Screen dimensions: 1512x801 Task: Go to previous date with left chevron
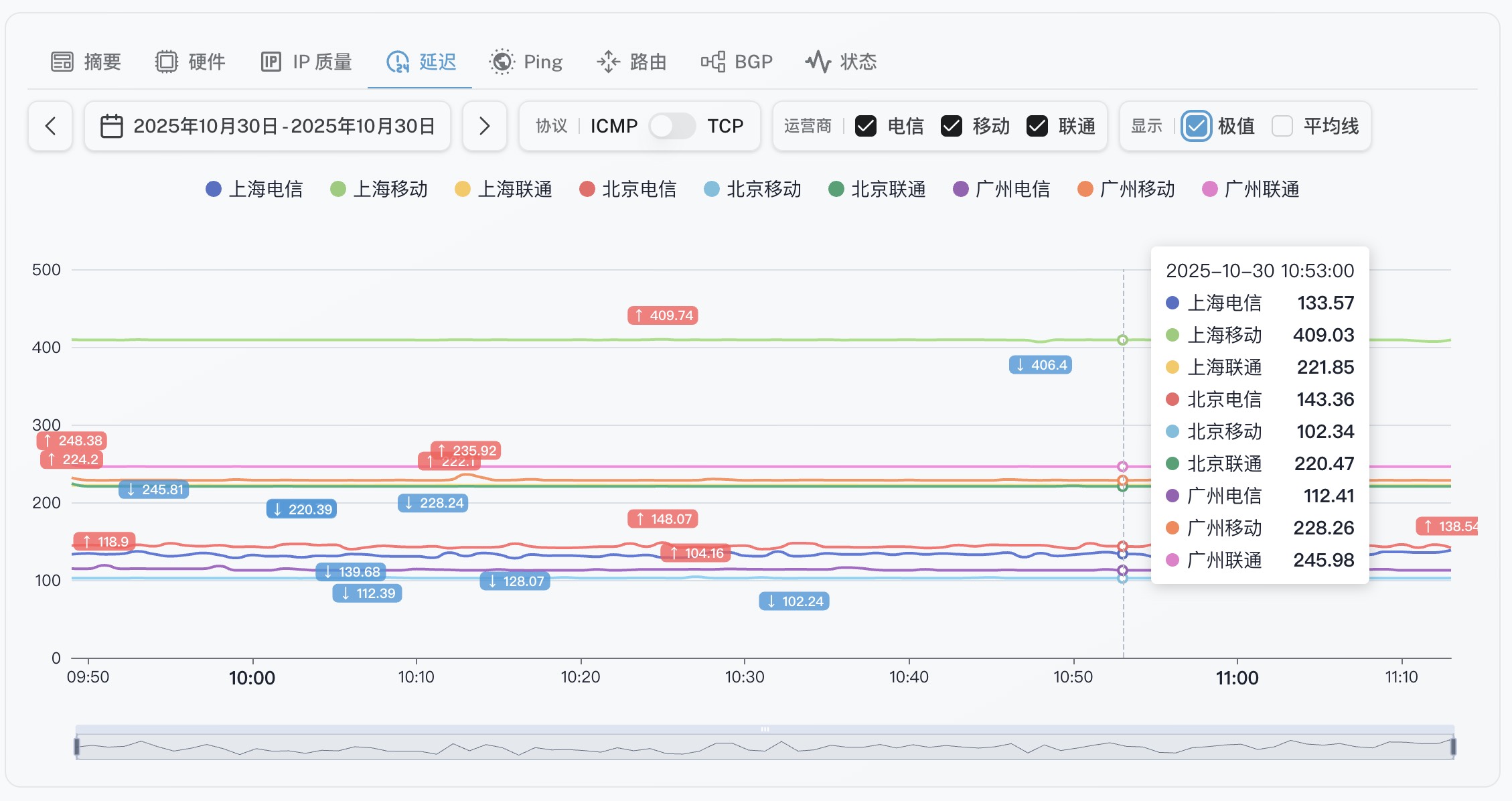pos(50,126)
